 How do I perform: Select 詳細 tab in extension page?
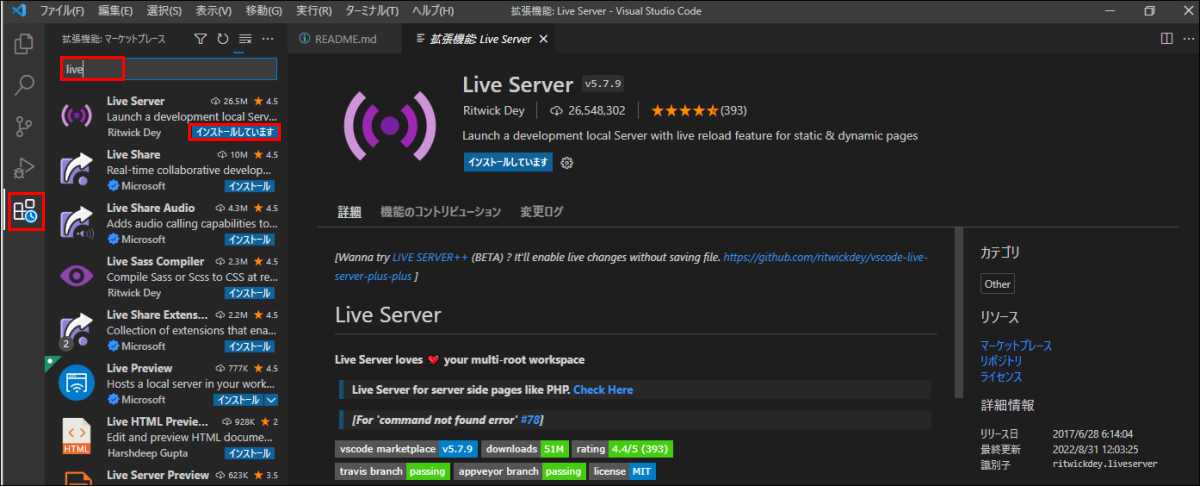coord(349,212)
